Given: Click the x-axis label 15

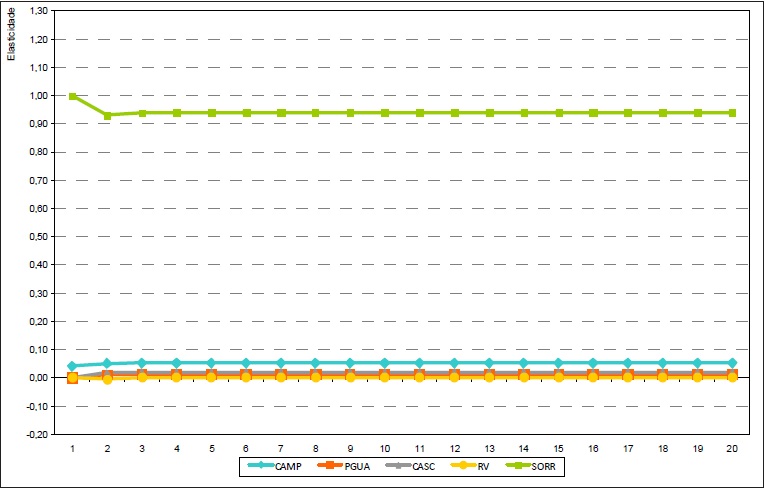Looking at the screenshot, I should (x=558, y=449).
